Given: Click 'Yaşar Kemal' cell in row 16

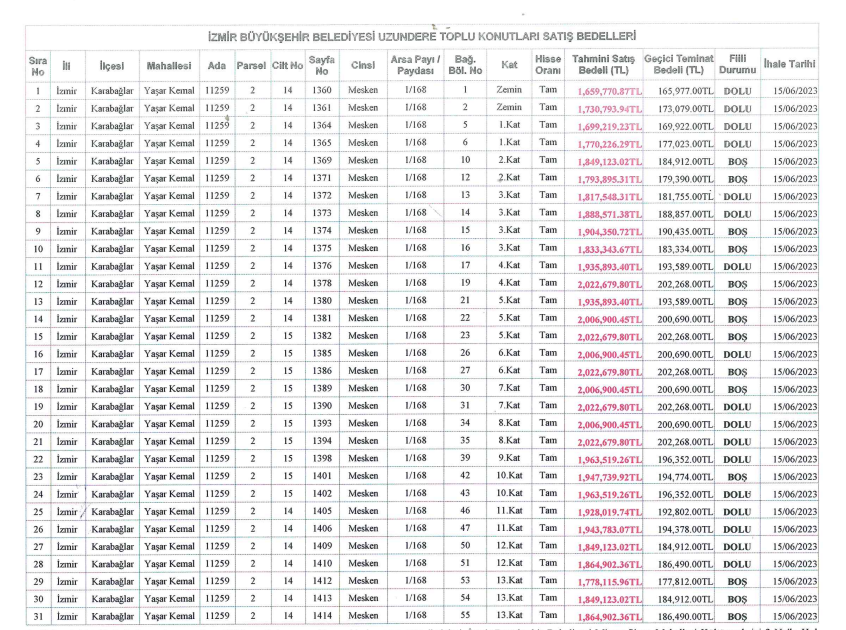Looking at the screenshot, I should (169, 354).
